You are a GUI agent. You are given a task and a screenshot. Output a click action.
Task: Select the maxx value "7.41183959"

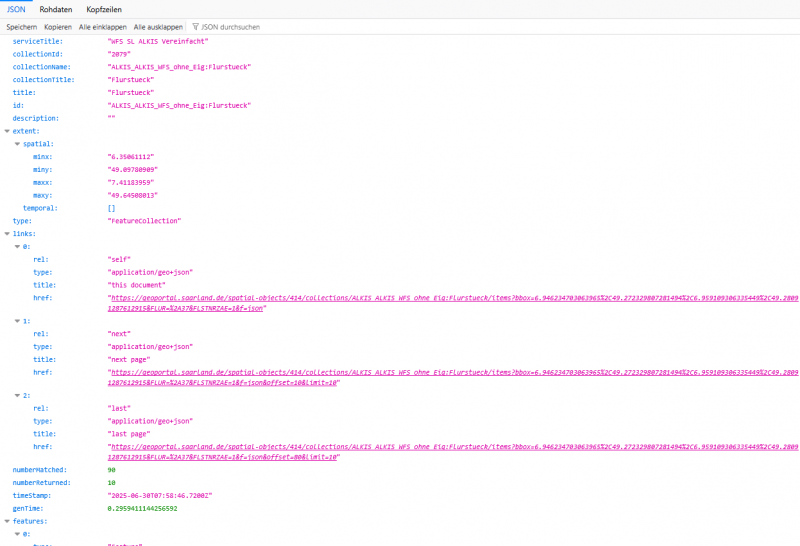click(131, 182)
